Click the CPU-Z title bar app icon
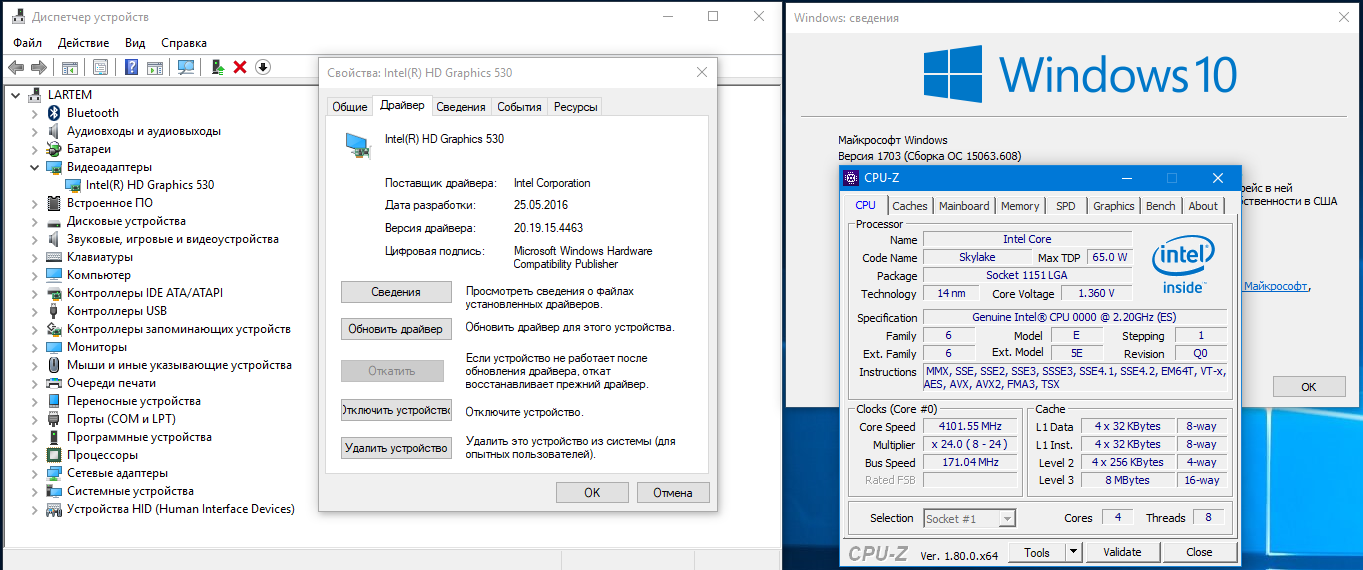 (851, 178)
